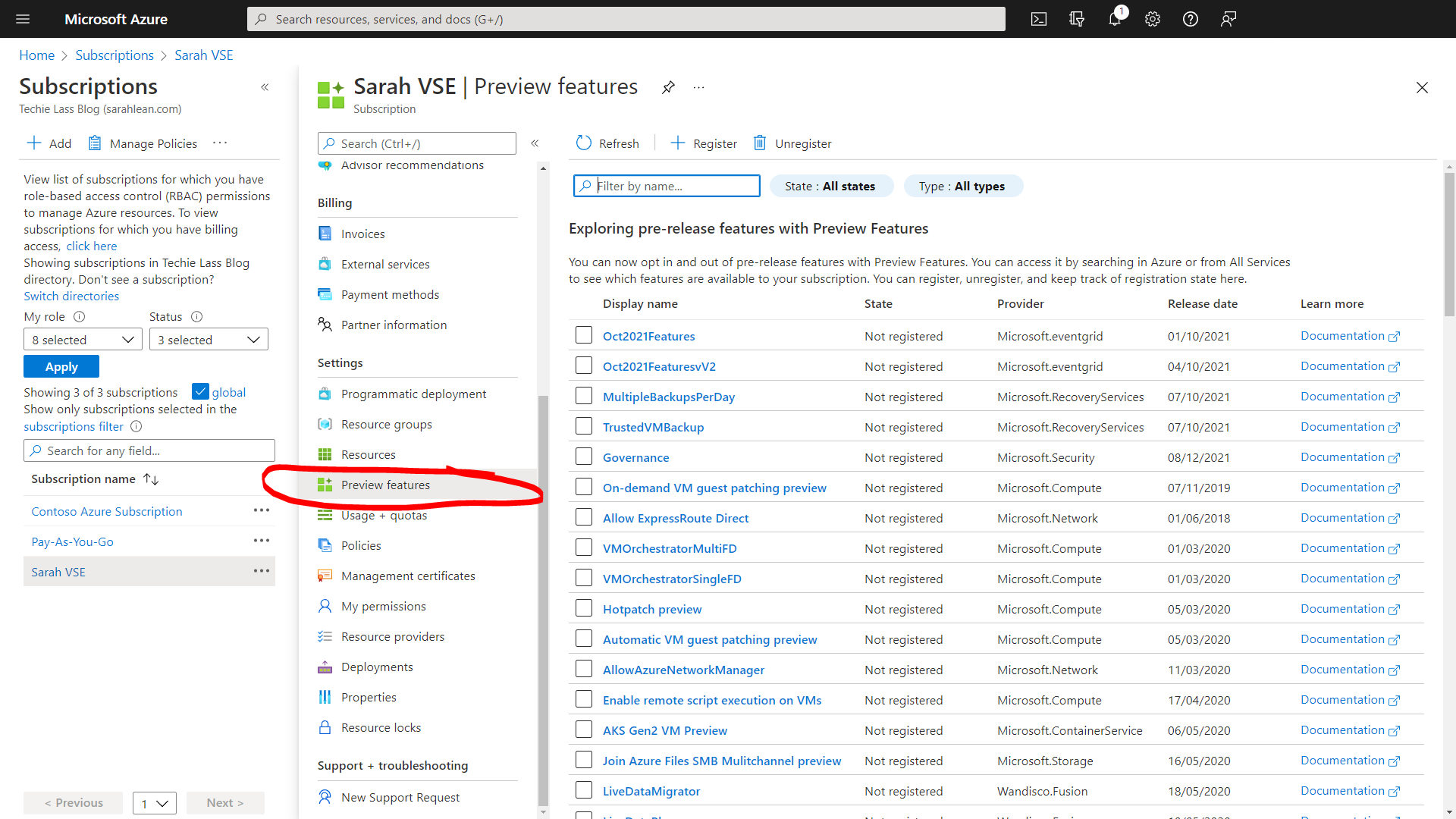Click the Refresh icon button
The image size is (1456, 819).
[x=583, y=143]
